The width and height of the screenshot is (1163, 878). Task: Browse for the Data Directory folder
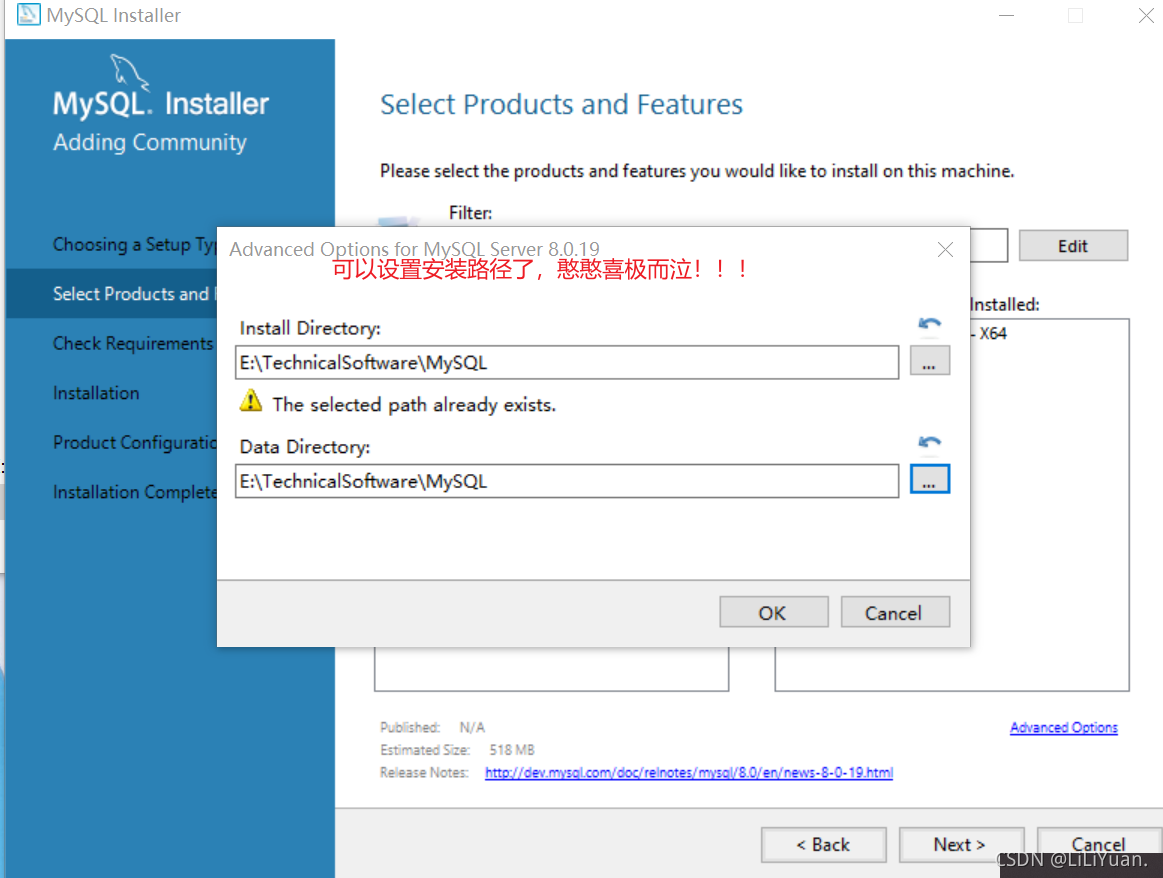click(929, 480)
